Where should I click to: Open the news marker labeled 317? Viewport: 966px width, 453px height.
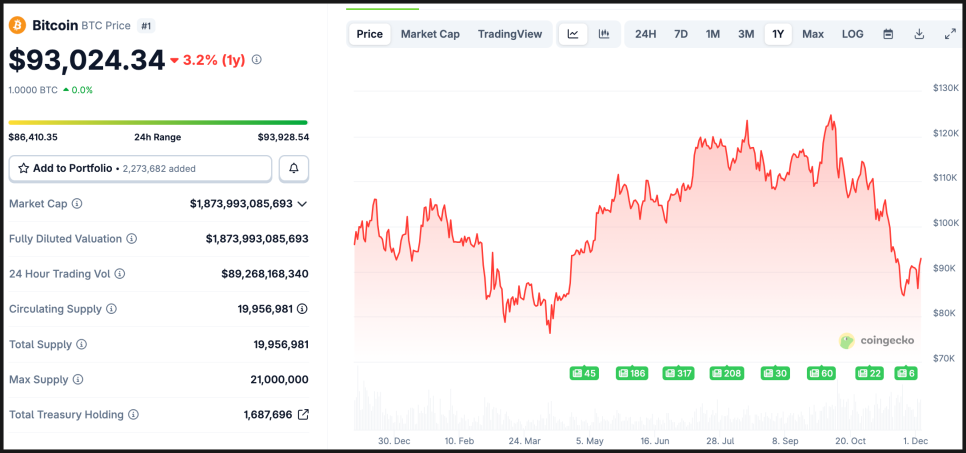679,373
